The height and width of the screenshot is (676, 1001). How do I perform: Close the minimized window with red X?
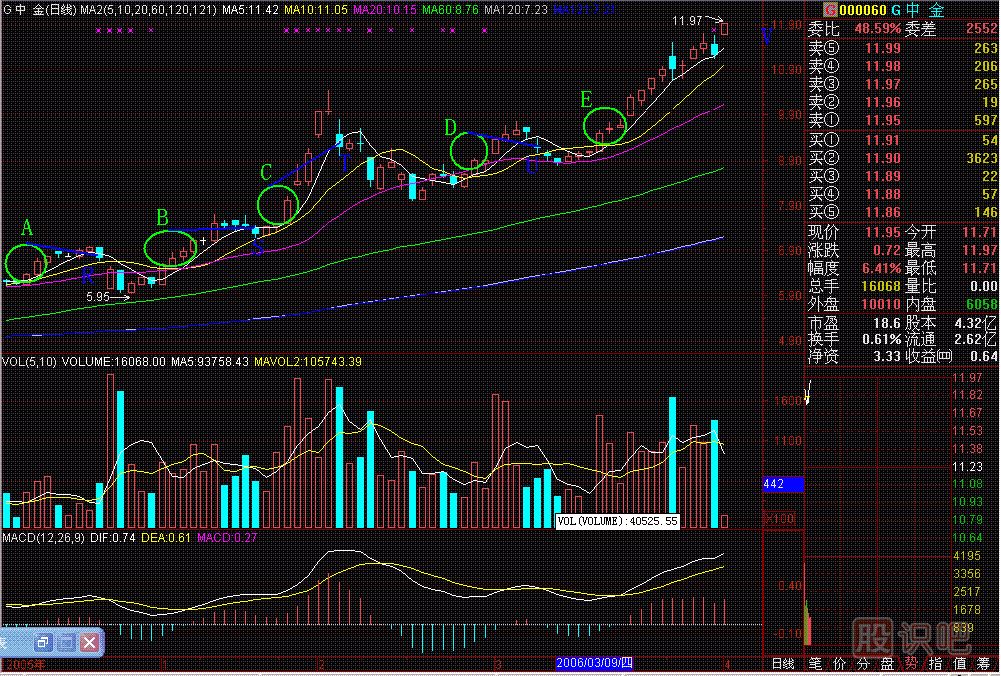[x=90, y=641]
